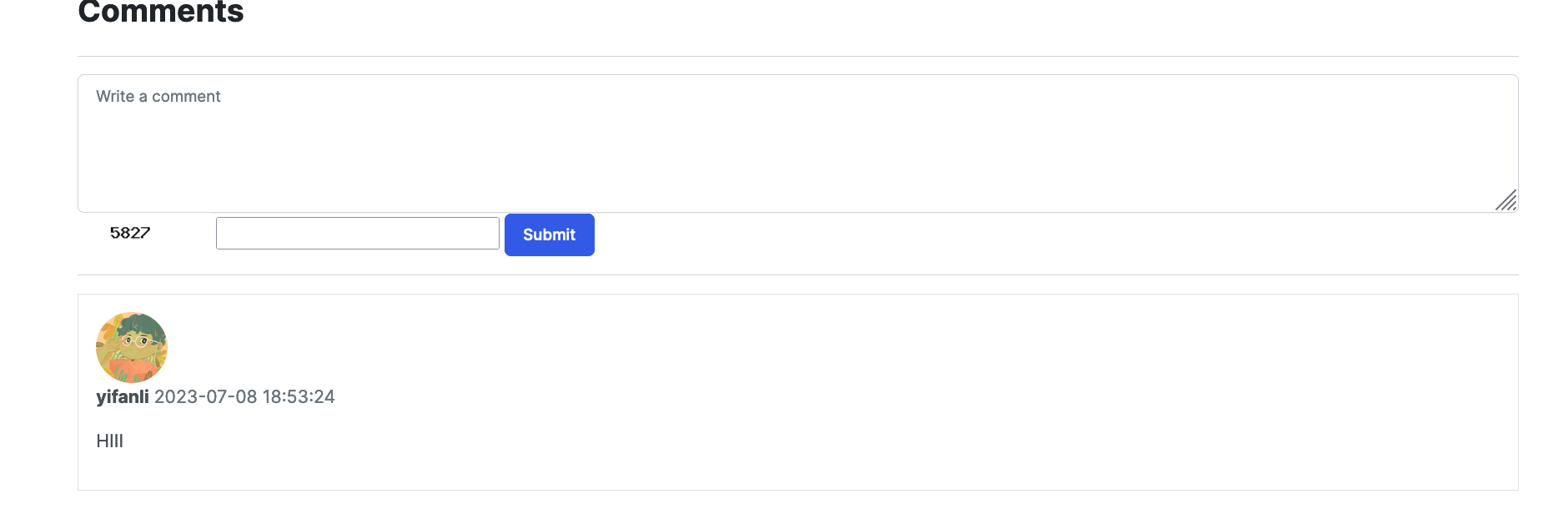Click blank space right of Submit button
Screen dimensions: 1568x519
tap(1001, 235)
